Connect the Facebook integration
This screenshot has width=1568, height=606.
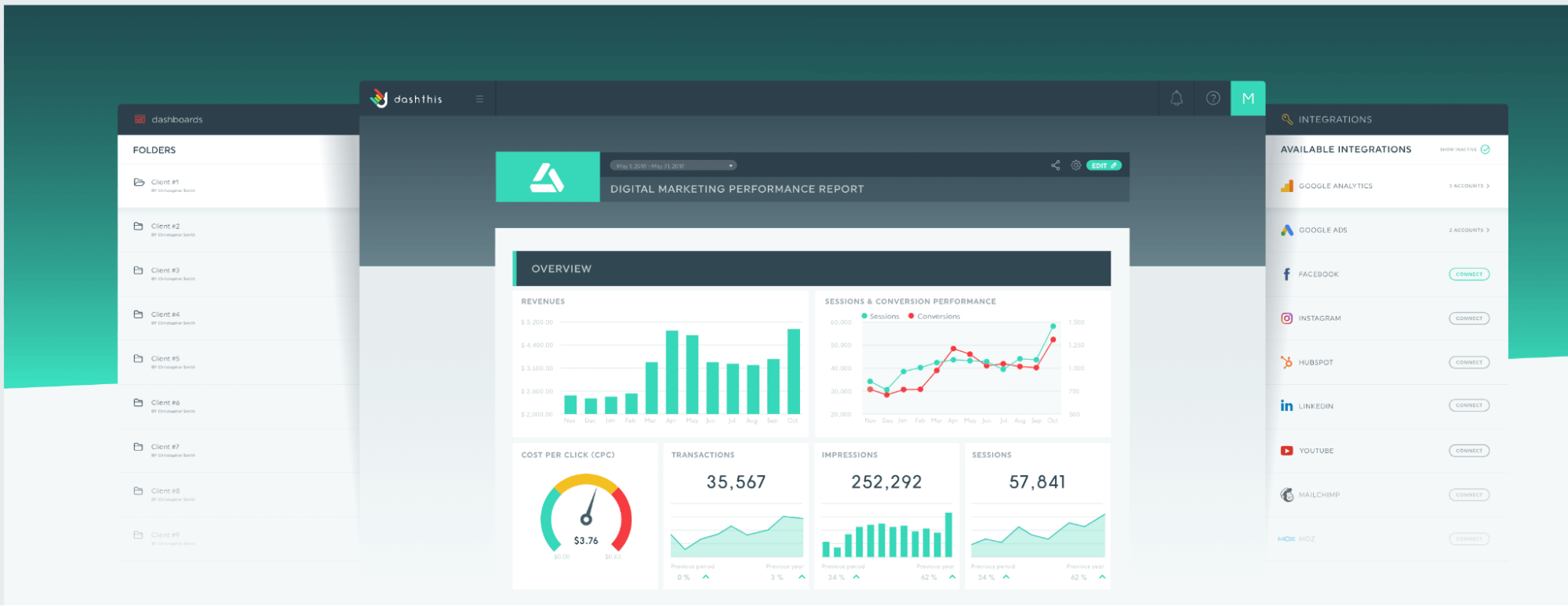coord(1468,274)
